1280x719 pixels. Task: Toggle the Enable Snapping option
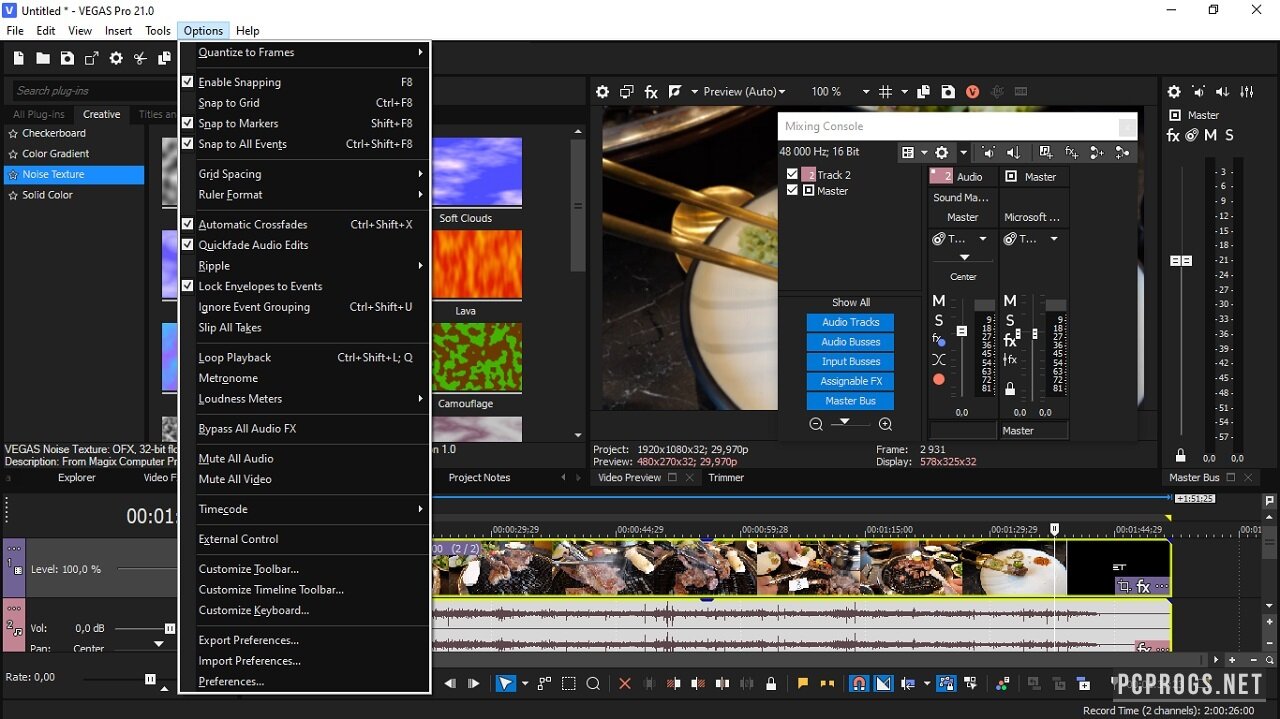(240, 82)
